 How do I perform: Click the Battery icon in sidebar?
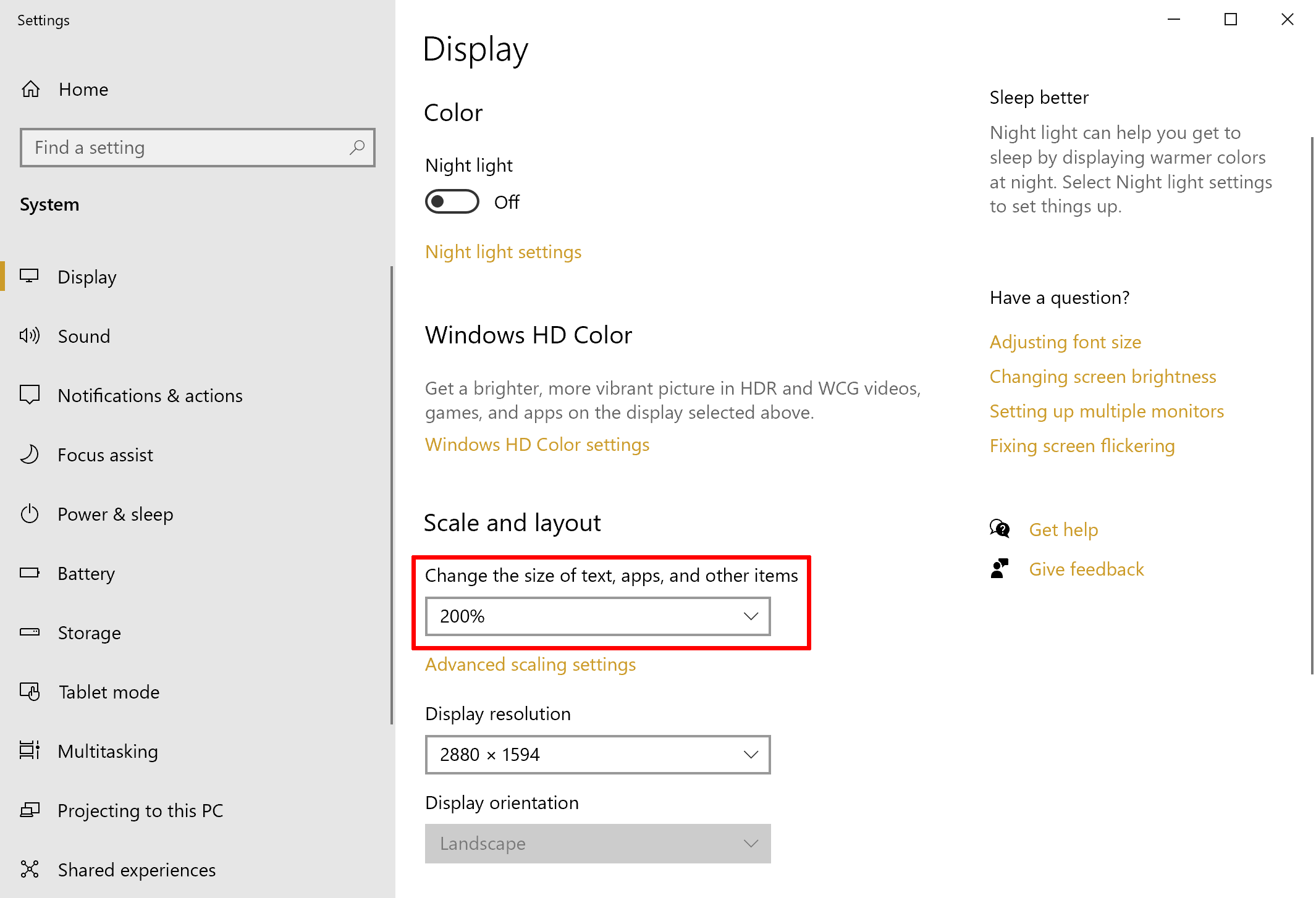click(30, 573)
